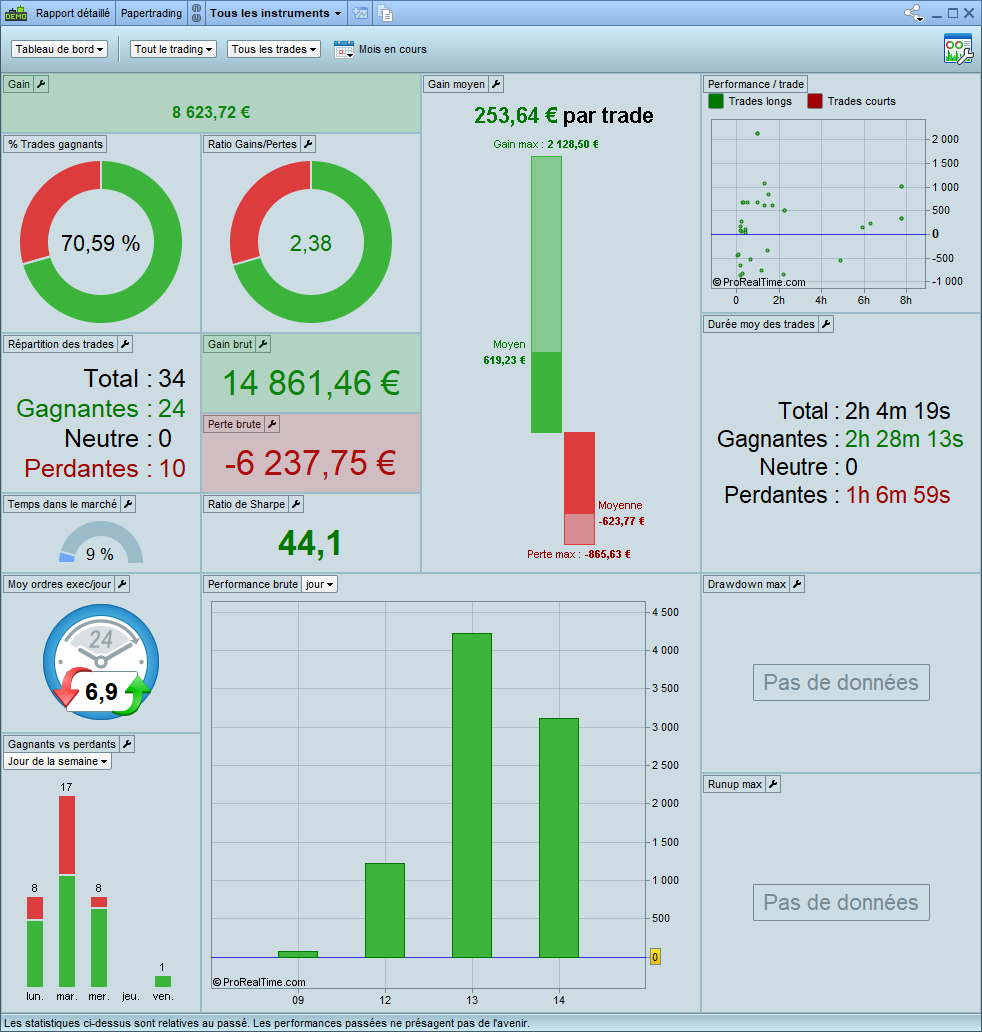Click the wrench icon of Runup max
This screenshot has width=982, height=1032.
[773, 785]
